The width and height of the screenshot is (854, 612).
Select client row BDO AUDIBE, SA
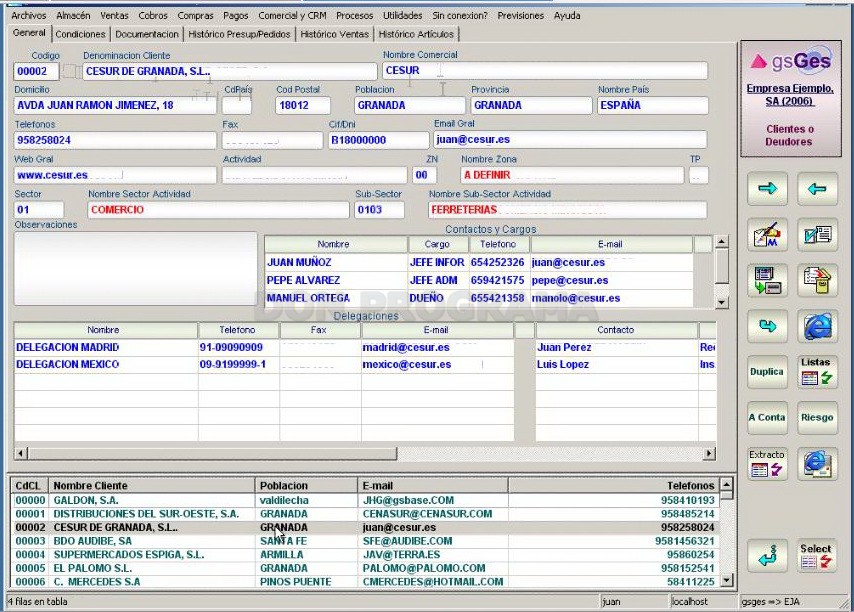[x=365, y=541]
